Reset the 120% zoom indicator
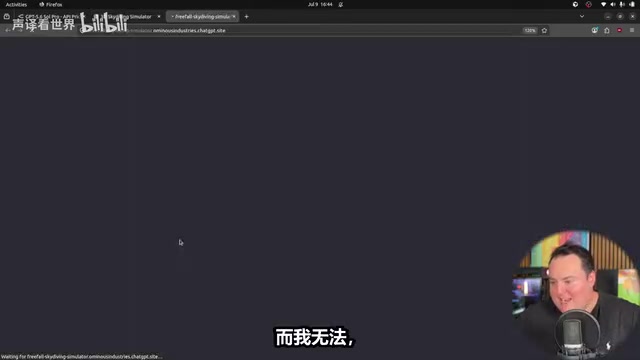This screenshot has width=640, height=360. [x=529, y=30]
